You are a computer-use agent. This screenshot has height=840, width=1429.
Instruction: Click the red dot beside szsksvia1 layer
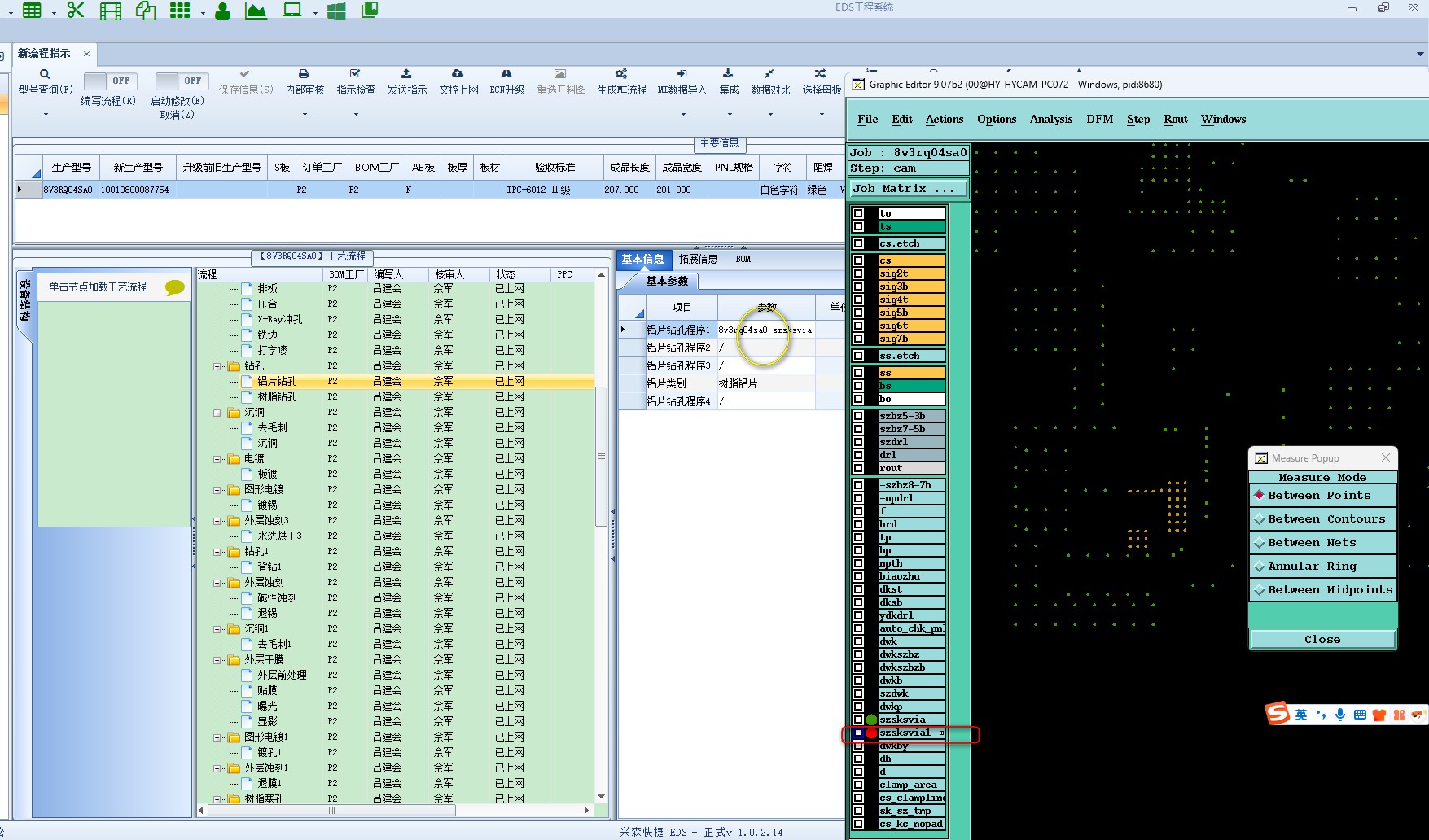coord(871,733)
